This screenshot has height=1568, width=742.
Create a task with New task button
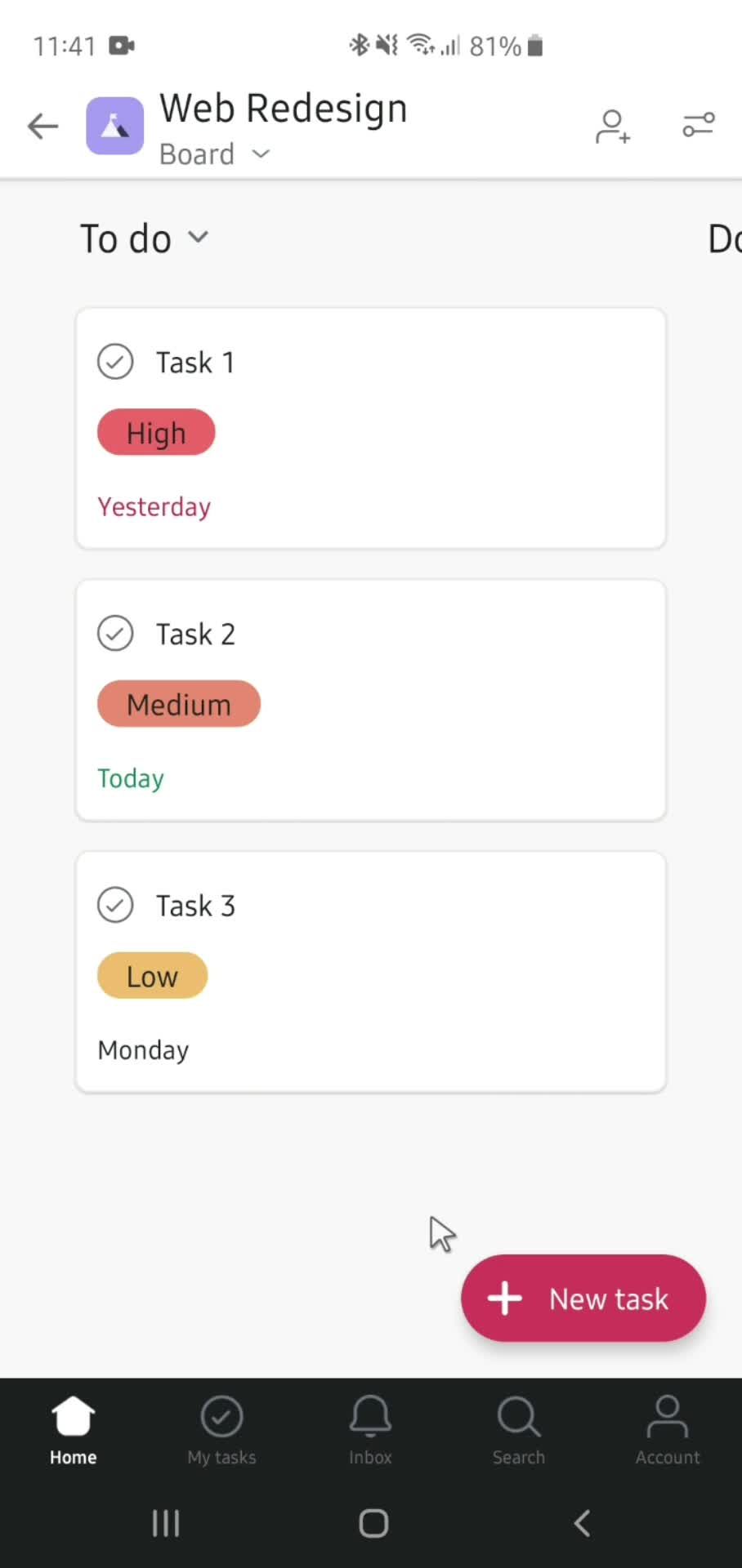[583, 1298]
